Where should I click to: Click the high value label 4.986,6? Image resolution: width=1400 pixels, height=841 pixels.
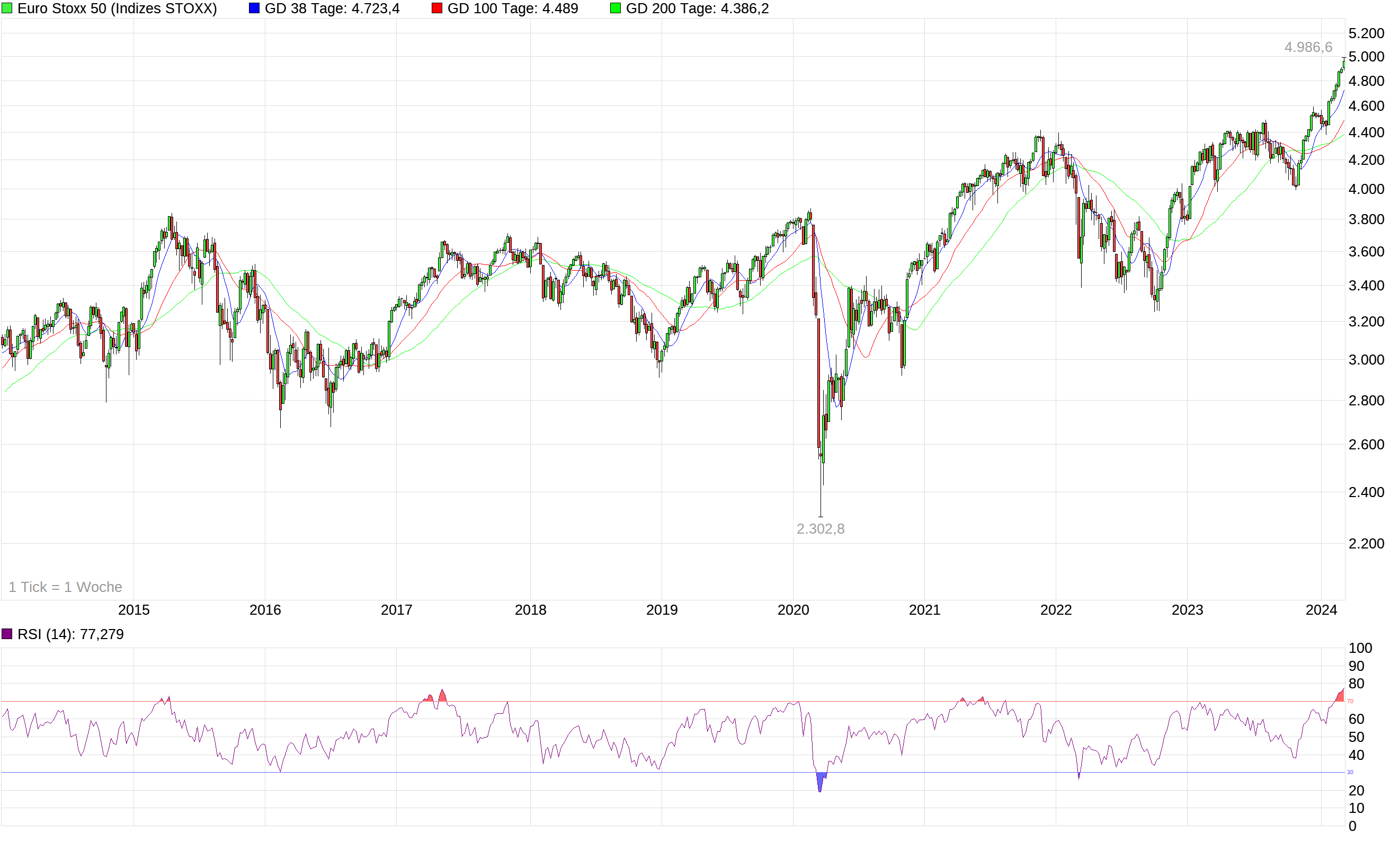point(1308,47)
